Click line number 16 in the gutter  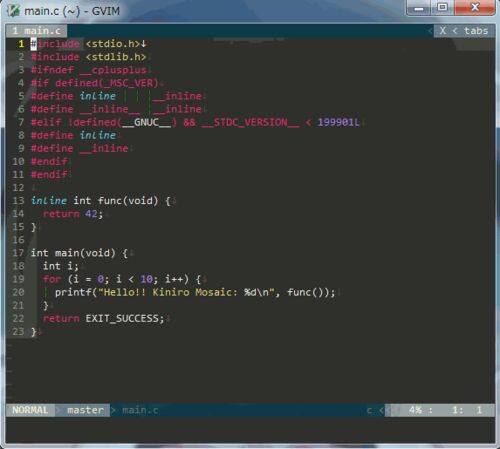[x=18, y=240]
